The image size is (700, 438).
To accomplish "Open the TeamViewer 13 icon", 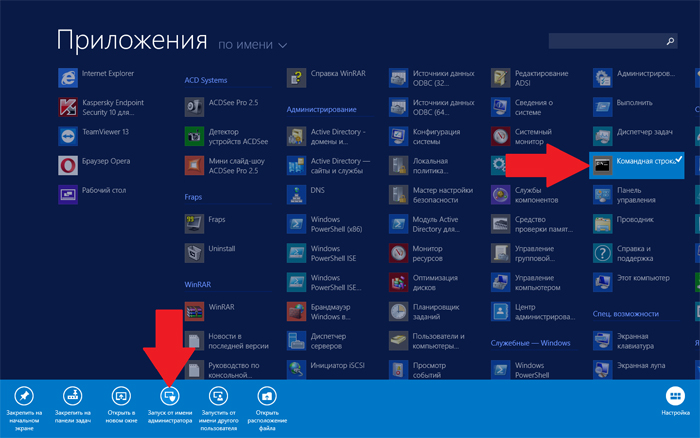I will click(x=68, y=136).
